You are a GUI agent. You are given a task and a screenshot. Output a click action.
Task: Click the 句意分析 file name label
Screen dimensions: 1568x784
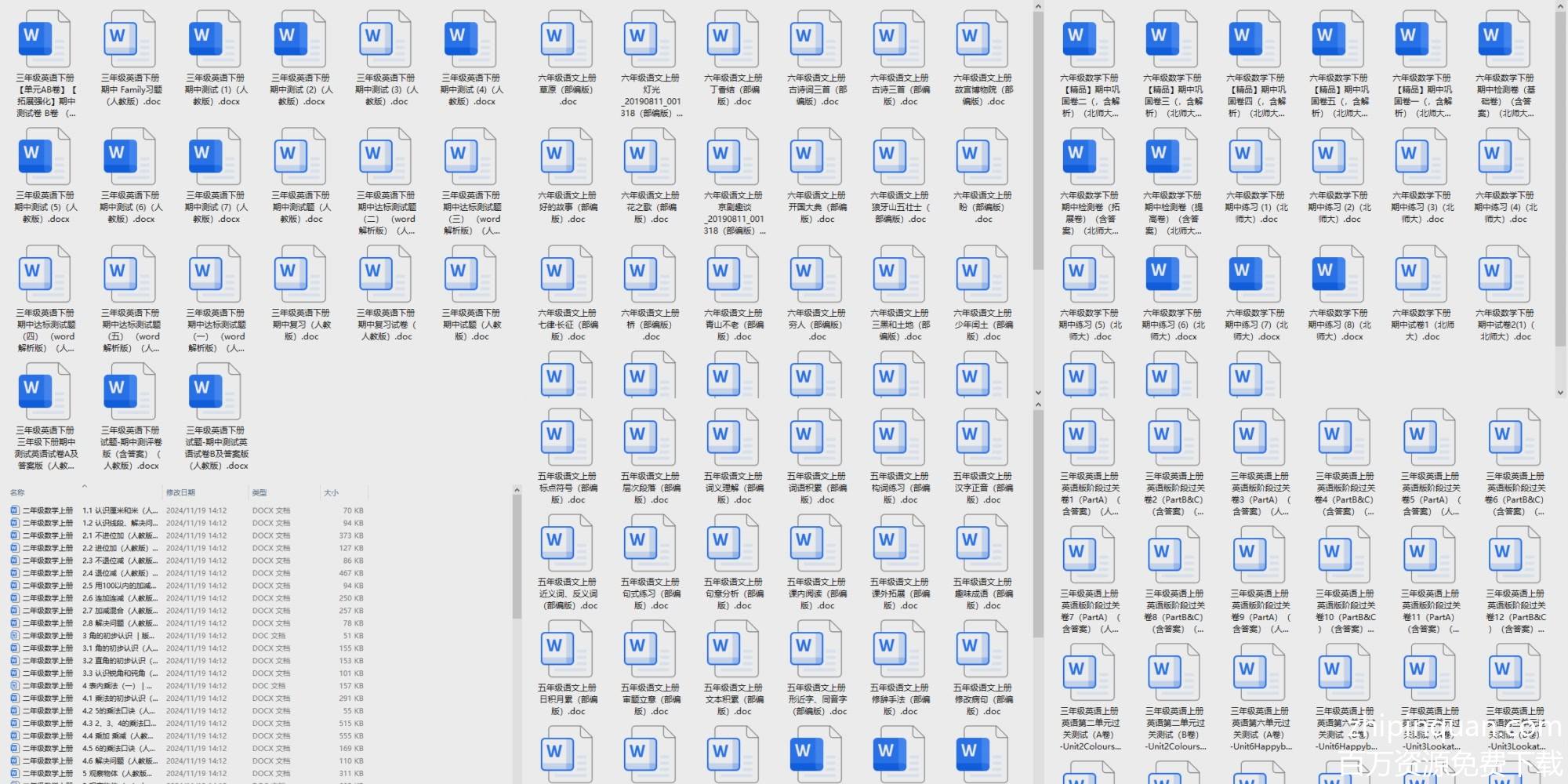point(733,593)
